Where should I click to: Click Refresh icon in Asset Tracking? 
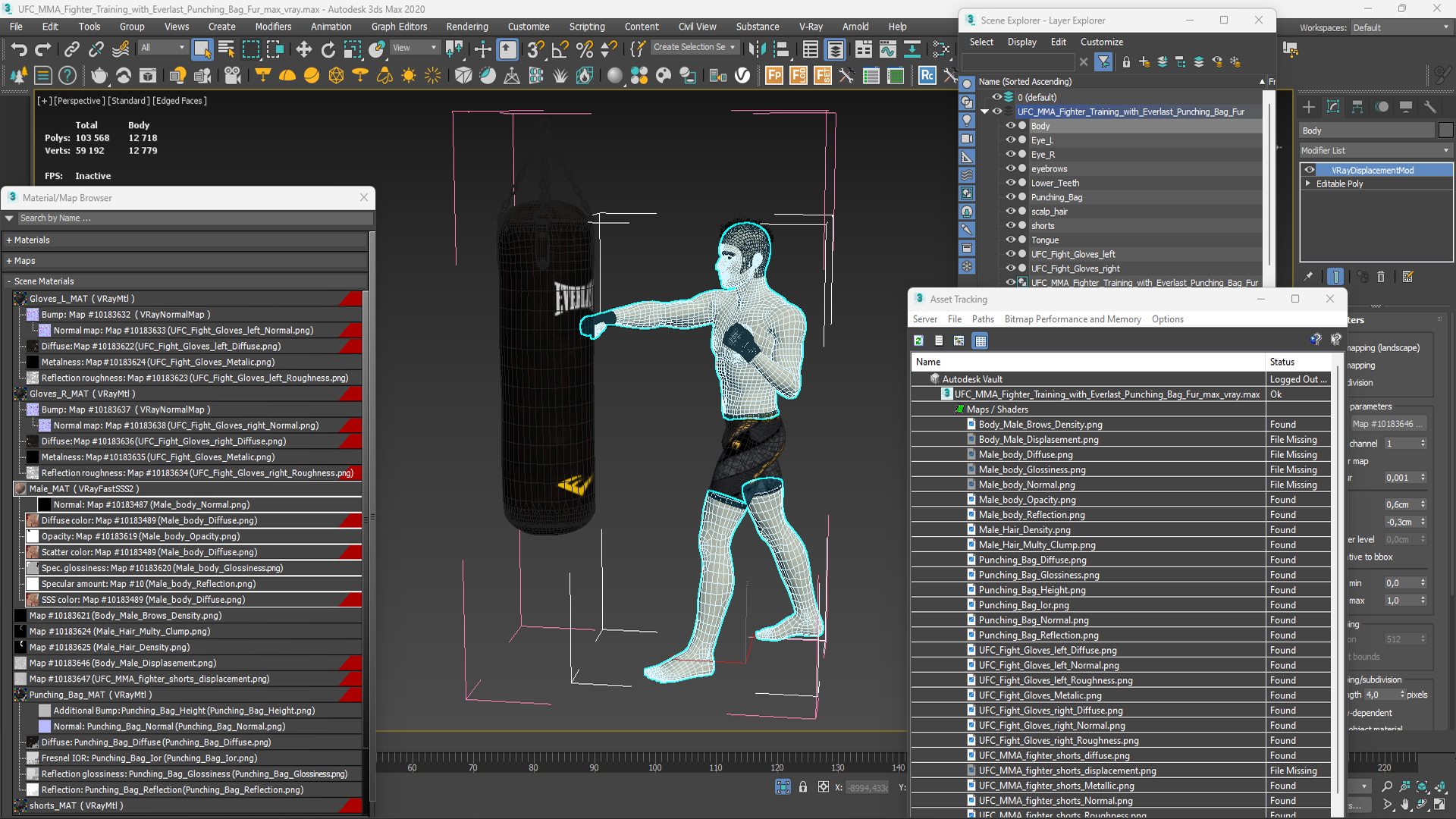[x=918, y=340]
